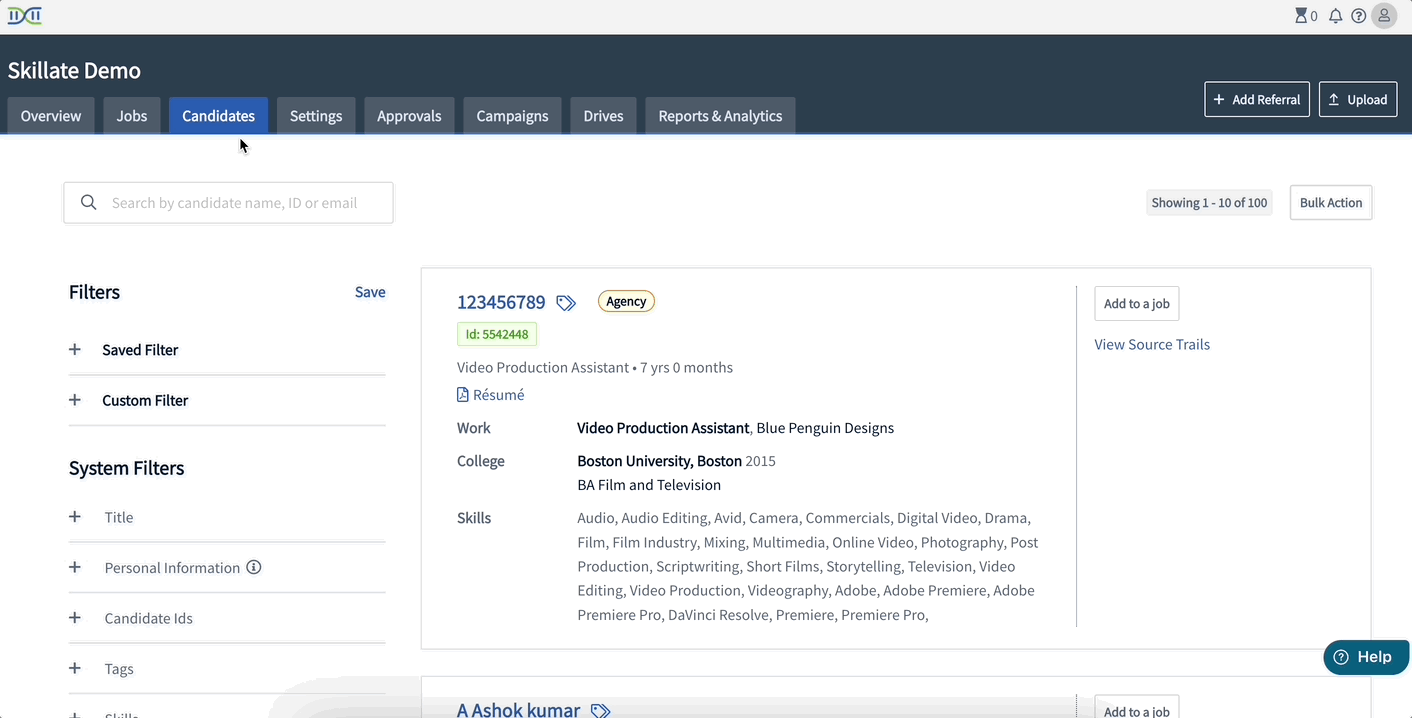Open candidate 123456789 profile
This screenshot has width=1412, height=718.
tap(501, 302)
